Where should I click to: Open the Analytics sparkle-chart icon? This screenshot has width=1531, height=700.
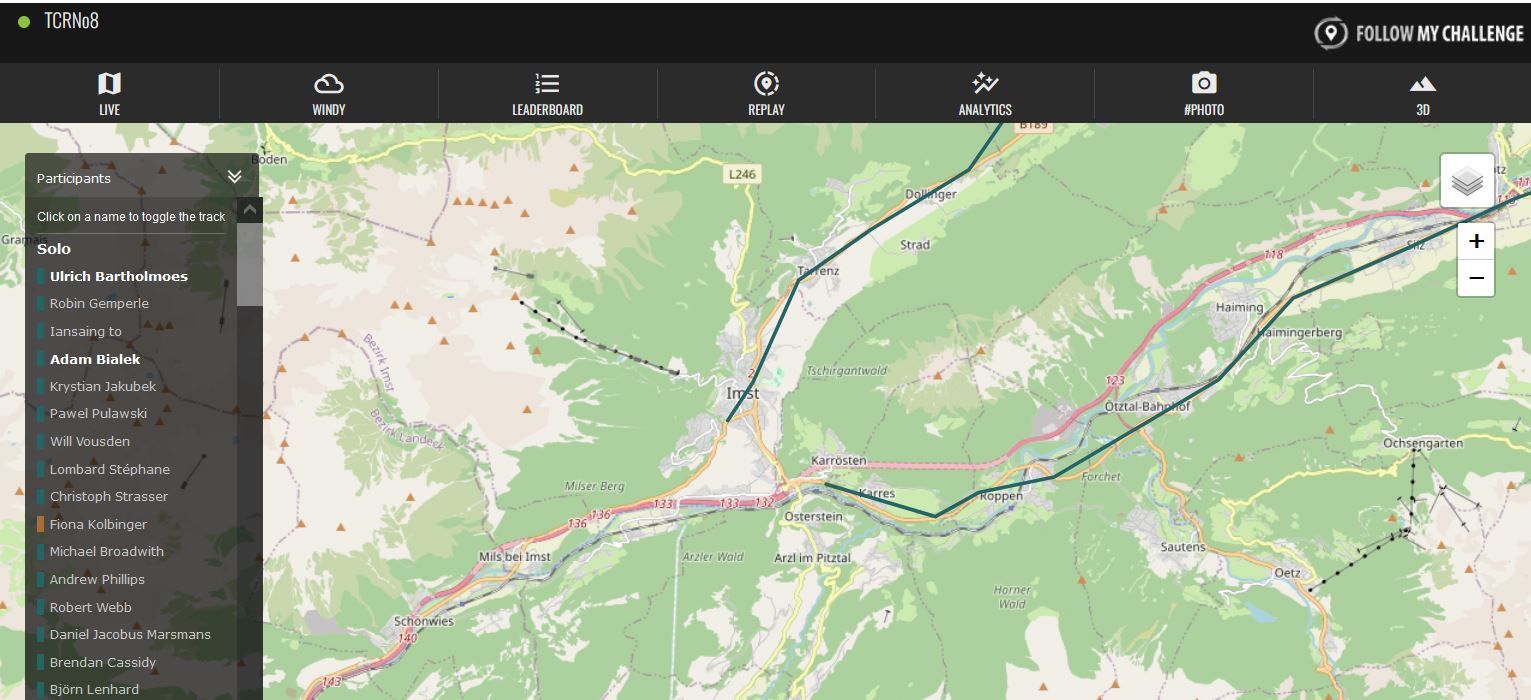click(985, 83)
